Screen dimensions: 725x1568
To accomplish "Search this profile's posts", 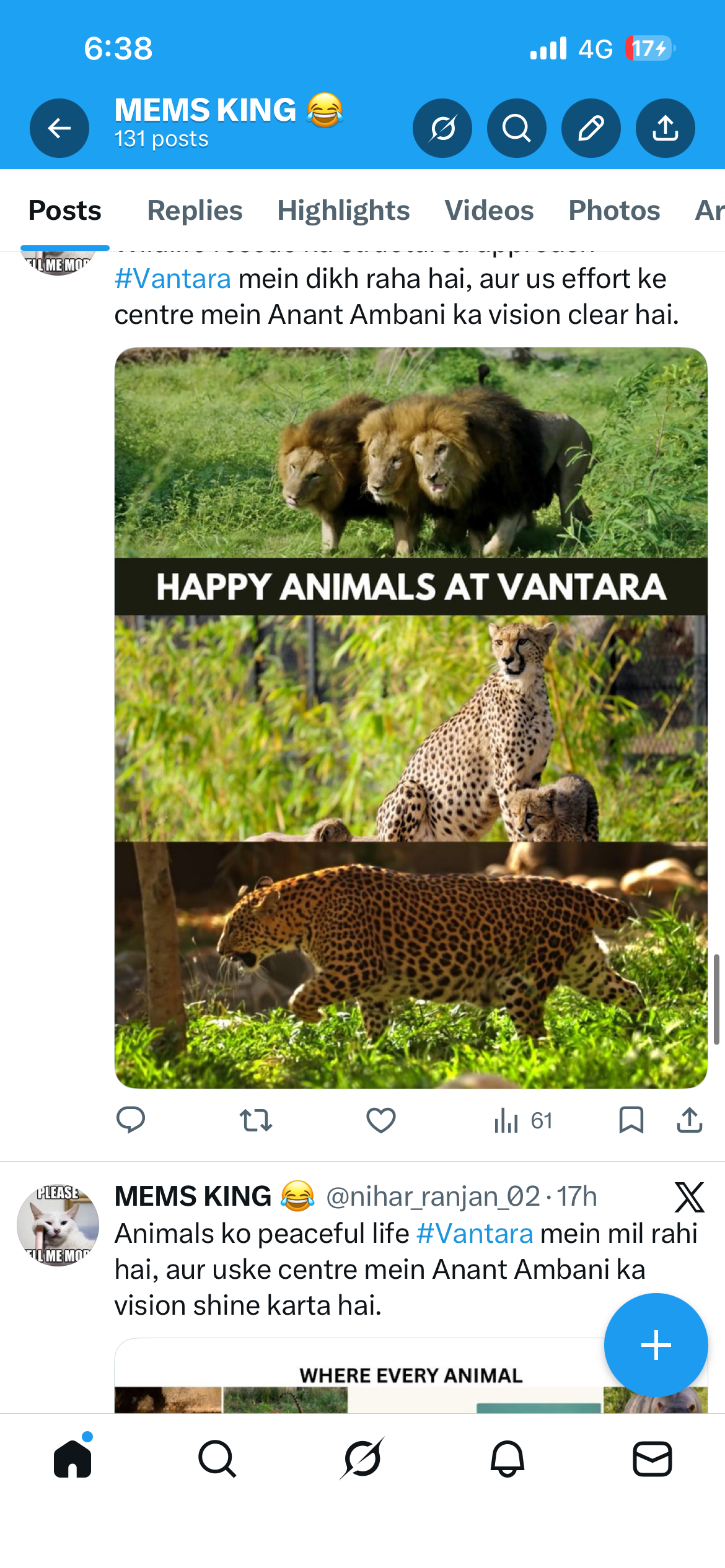I will 516,128.
